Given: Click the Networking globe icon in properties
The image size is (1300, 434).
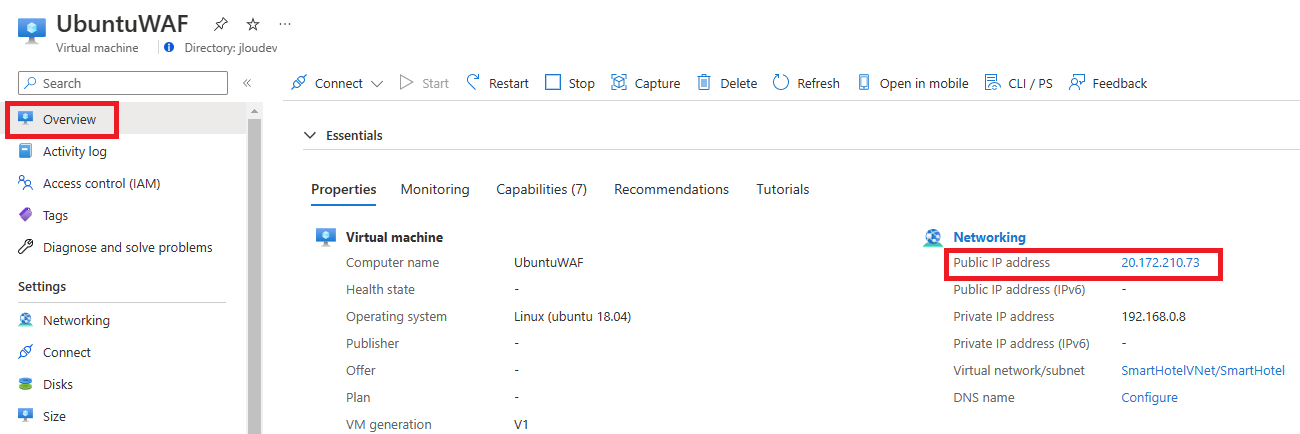Looking at the screenshot, I should [x=934, y=237].
